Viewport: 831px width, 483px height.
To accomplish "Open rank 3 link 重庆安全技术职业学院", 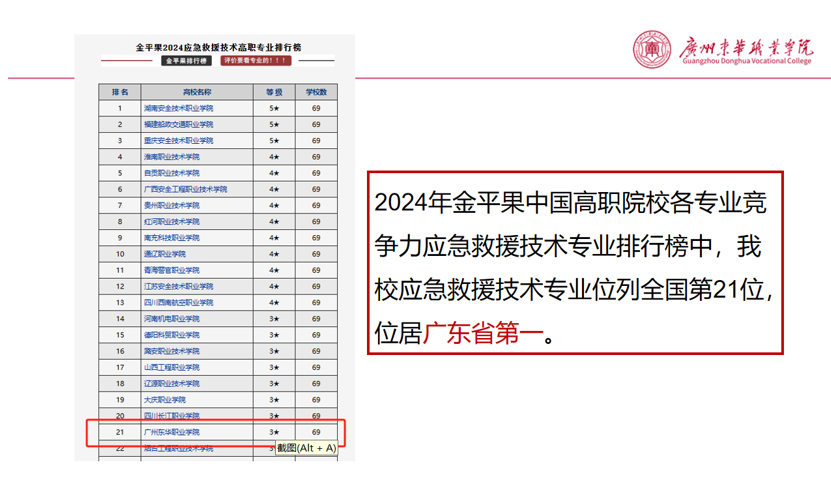I will pos(179,140).
